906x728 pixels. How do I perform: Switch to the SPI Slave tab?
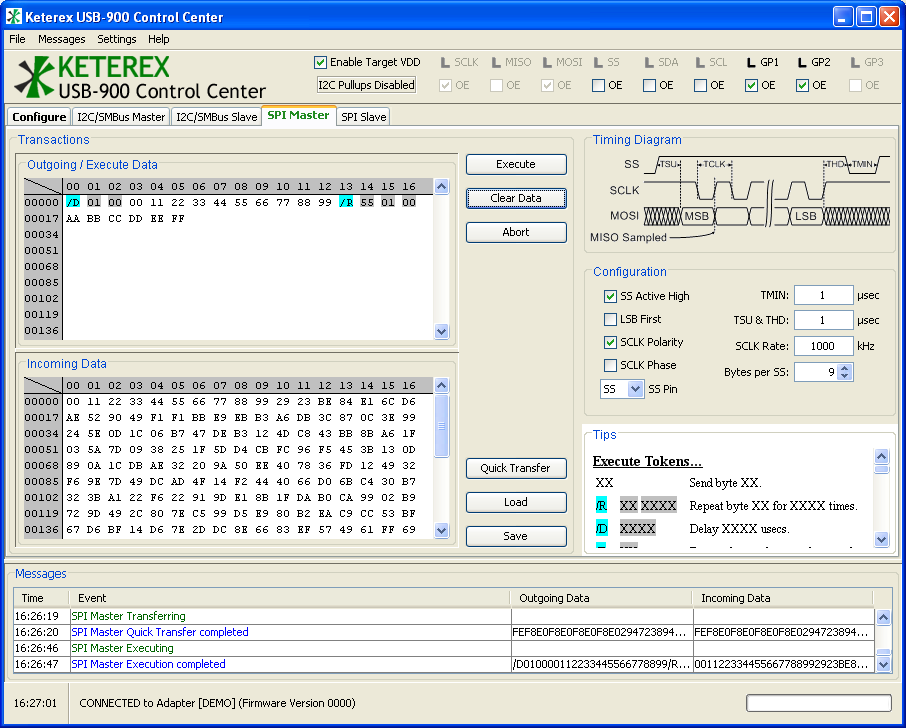click(363, 117)
